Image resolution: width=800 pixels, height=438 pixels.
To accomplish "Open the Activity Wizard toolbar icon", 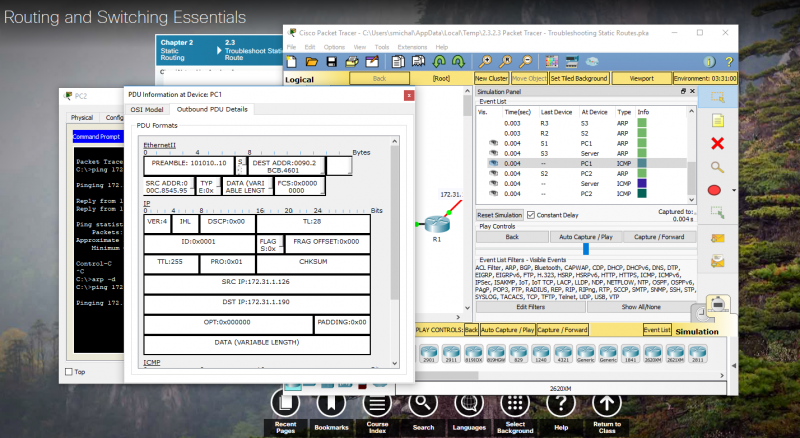I will click(x=372, y=62).
